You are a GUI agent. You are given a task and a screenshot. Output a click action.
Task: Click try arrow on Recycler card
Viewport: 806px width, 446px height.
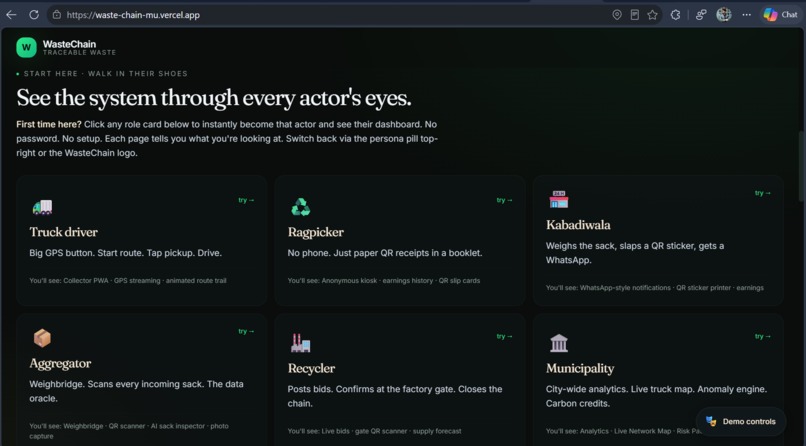[504, 337]
